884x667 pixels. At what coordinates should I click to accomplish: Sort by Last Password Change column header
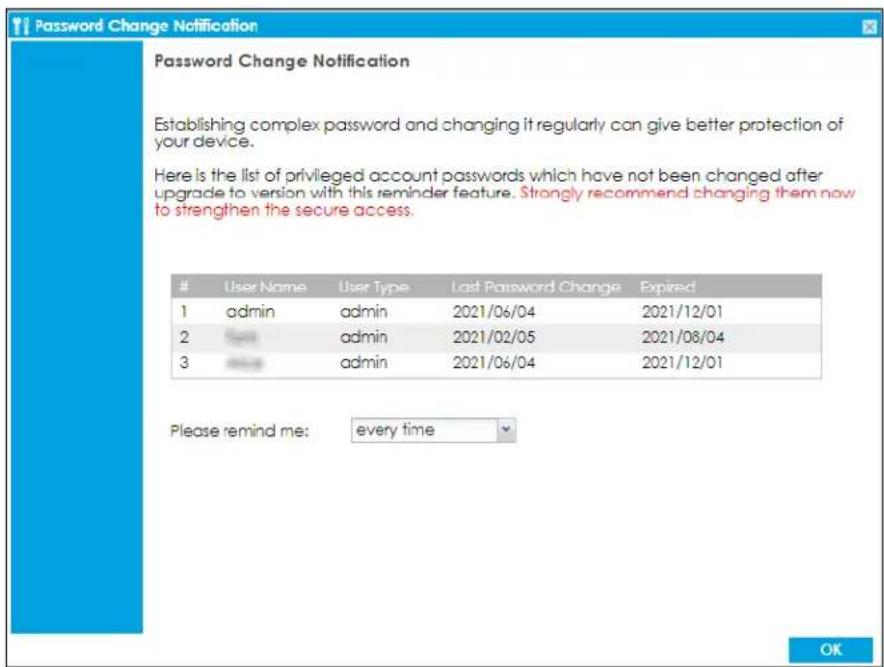pyautogui.click(x=536, y=287)
